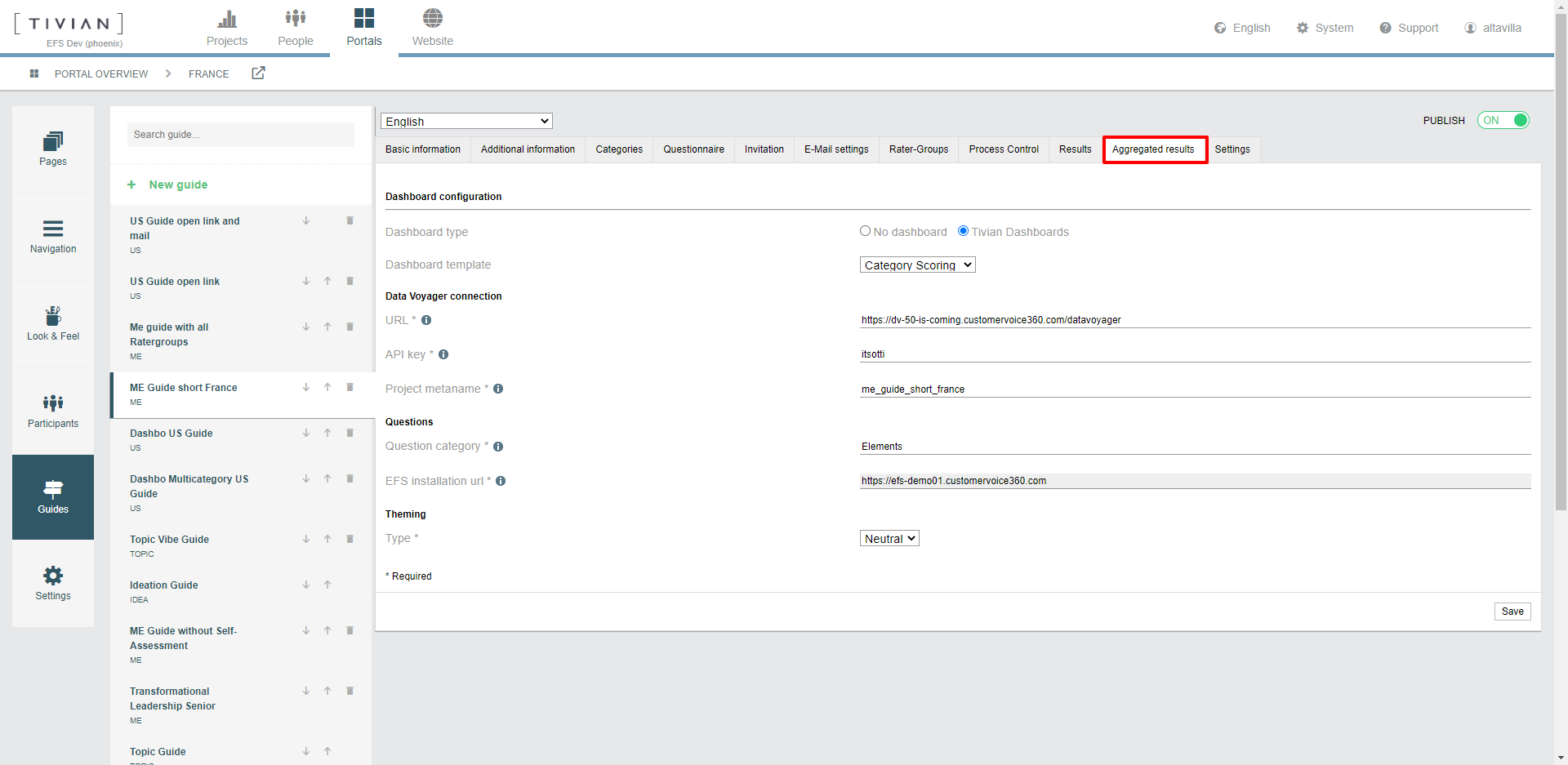Open the portal Settings sidebar item
The image size is (1568, 765).
point(53,584)
